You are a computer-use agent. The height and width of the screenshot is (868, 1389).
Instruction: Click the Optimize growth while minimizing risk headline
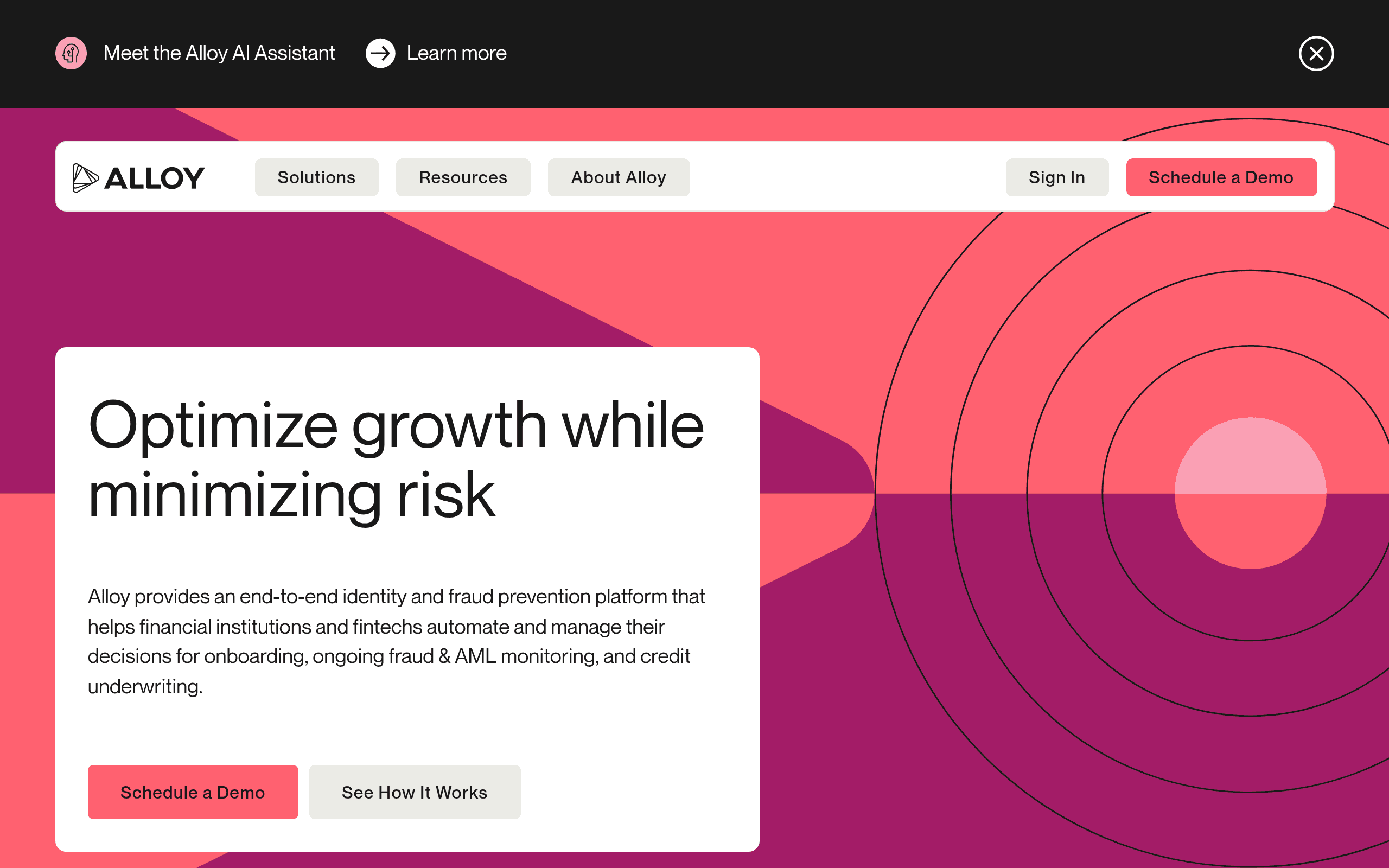coord(396,459)
